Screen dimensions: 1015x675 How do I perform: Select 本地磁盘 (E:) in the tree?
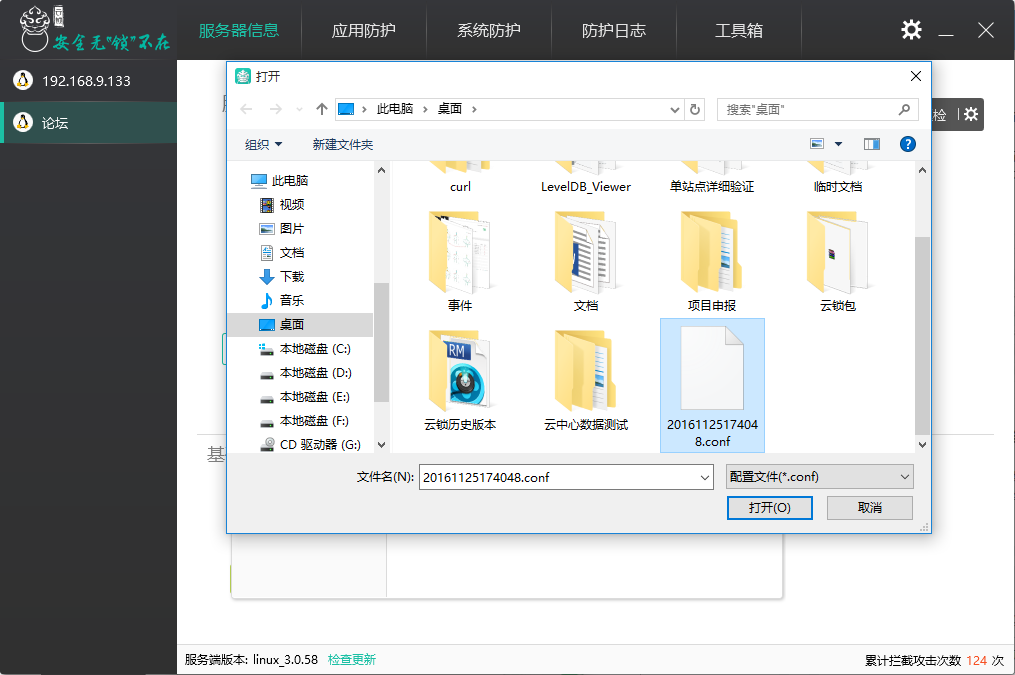click(x=304, y=397)
